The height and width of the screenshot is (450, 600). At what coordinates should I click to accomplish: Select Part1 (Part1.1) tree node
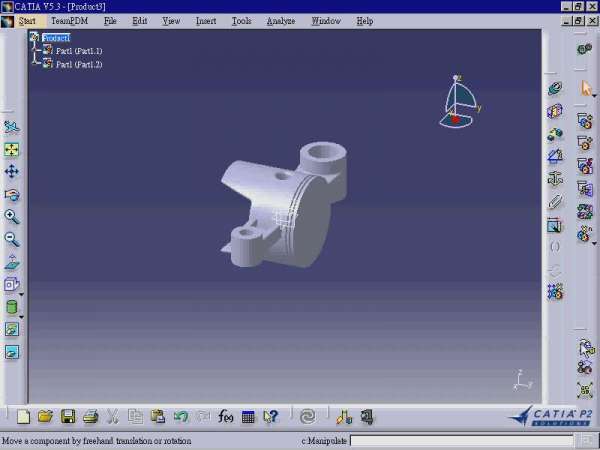[79, 51]
